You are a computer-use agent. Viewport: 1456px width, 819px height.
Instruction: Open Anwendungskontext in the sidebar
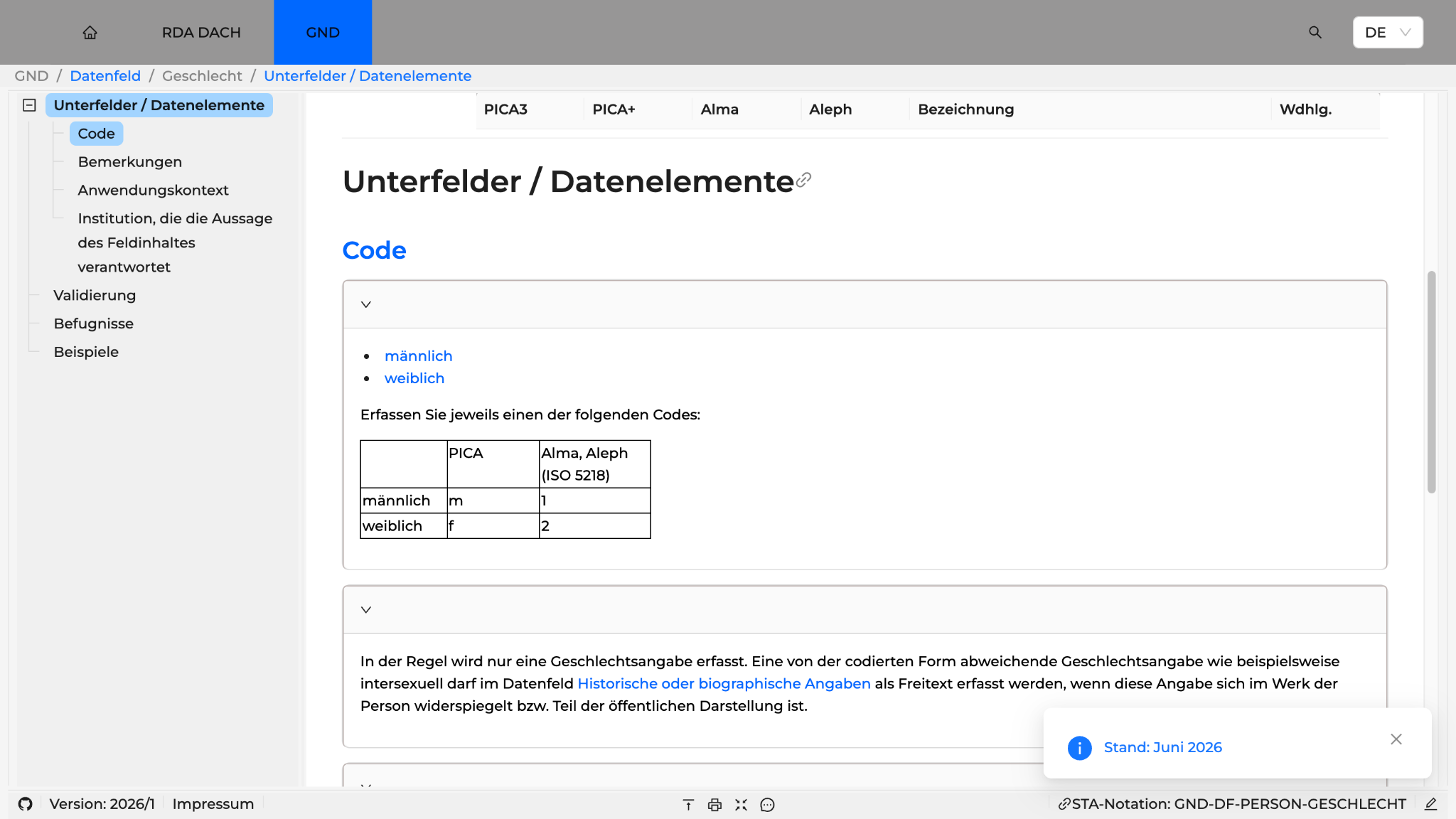tap(153, 191)
